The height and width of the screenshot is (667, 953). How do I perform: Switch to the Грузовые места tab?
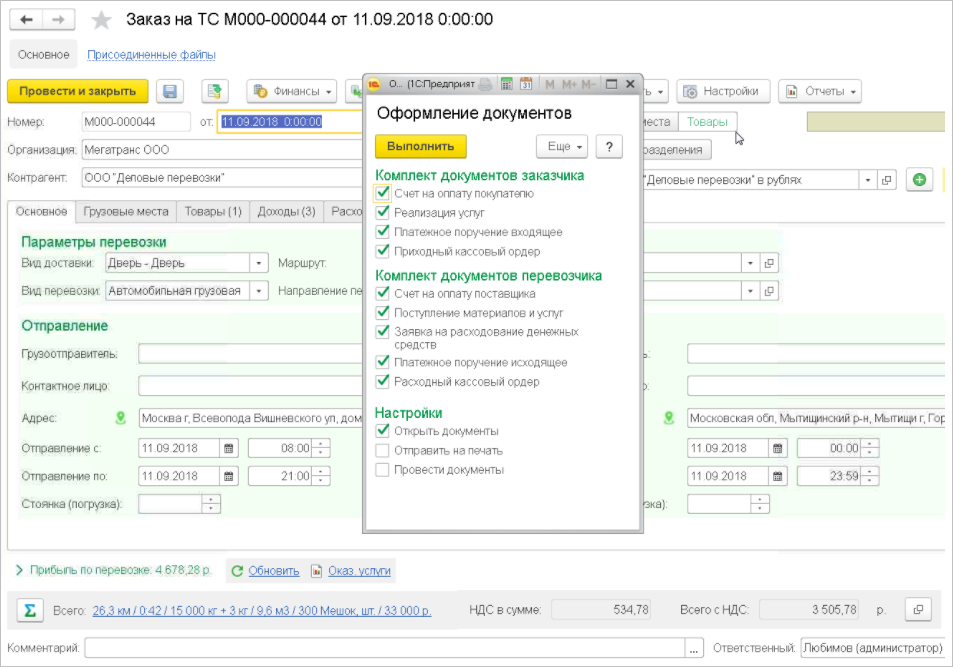click(x=126, y=212)
